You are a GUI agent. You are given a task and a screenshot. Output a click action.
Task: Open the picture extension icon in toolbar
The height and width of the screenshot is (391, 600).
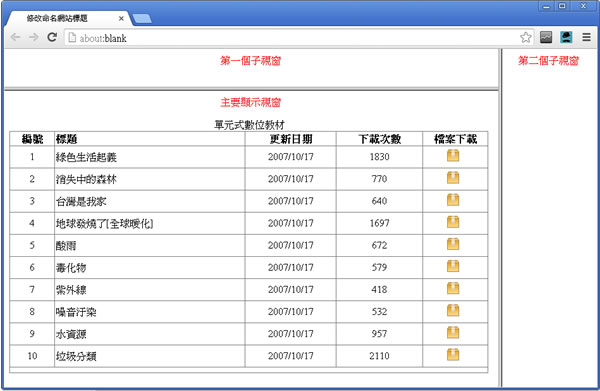pos(546,37)
